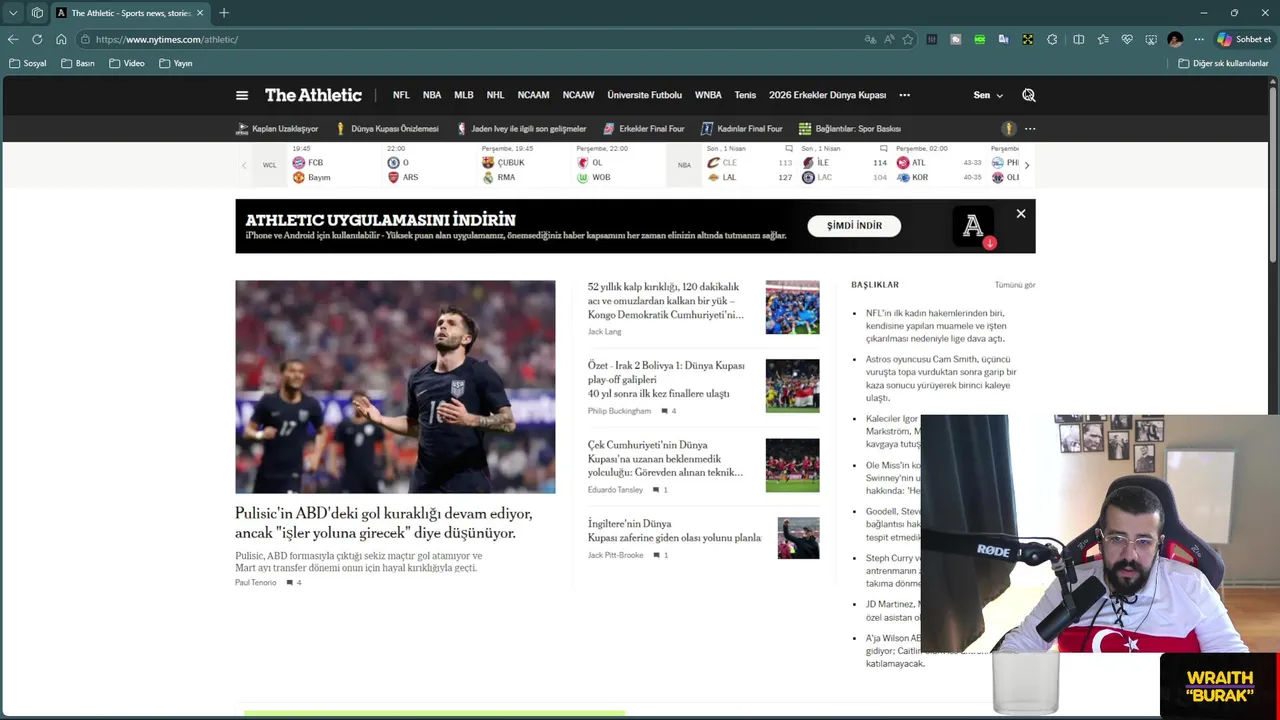The width and height of the screenshot is (1280, 720).
Task: Open Özet - Irak 2 Bolivya 1 article
Action: pyautogui.click(x=666, y=380)
